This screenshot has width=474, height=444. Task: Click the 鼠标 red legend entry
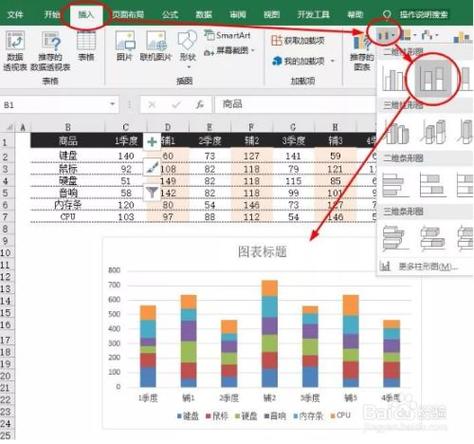point(217,416)
